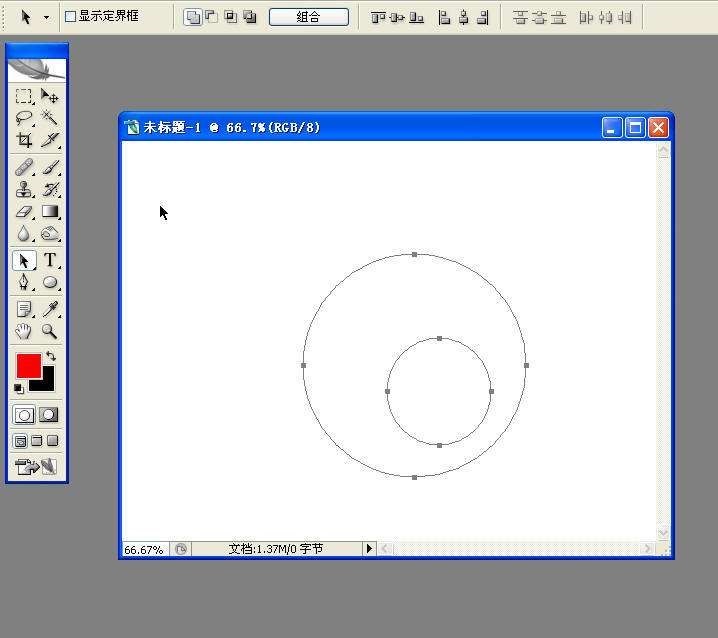Open the red foreground color picker
Screen dimensions: 718x638
click(x=28, y=366)
